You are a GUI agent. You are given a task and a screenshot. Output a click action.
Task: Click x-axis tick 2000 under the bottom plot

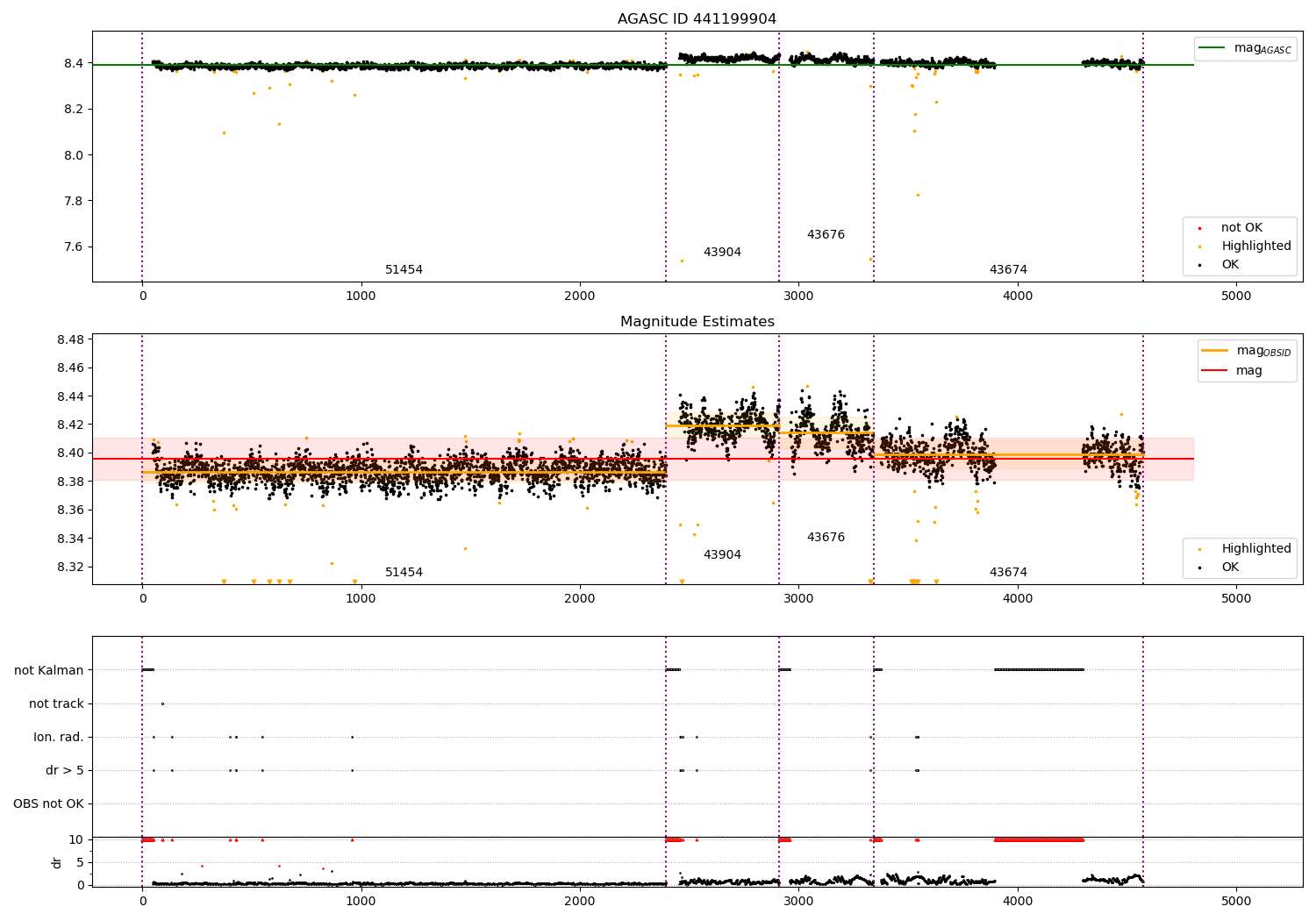click(580, 900)
